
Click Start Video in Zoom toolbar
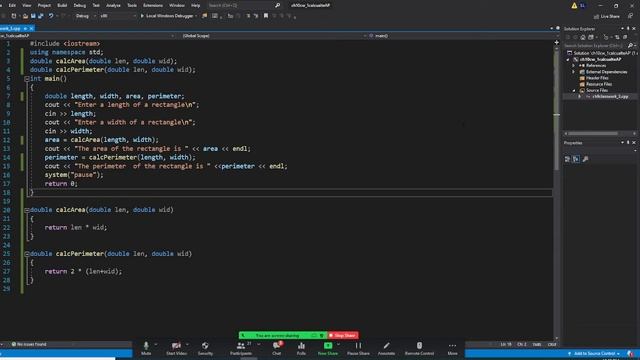point(176,349)
